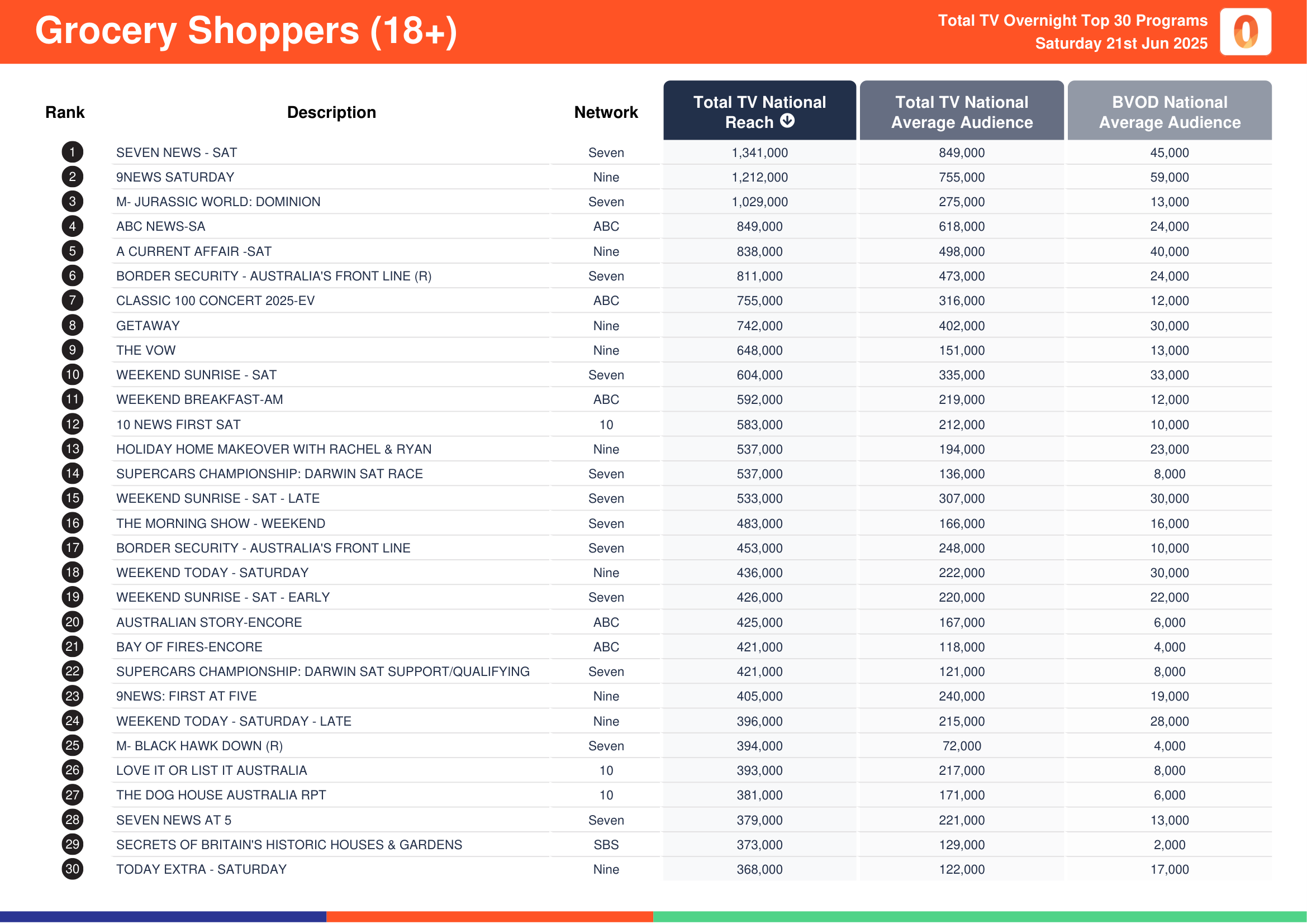Click the rank 25 circle badge
Viewport: 1307px width, 924px height.
[x=72, y=745]
